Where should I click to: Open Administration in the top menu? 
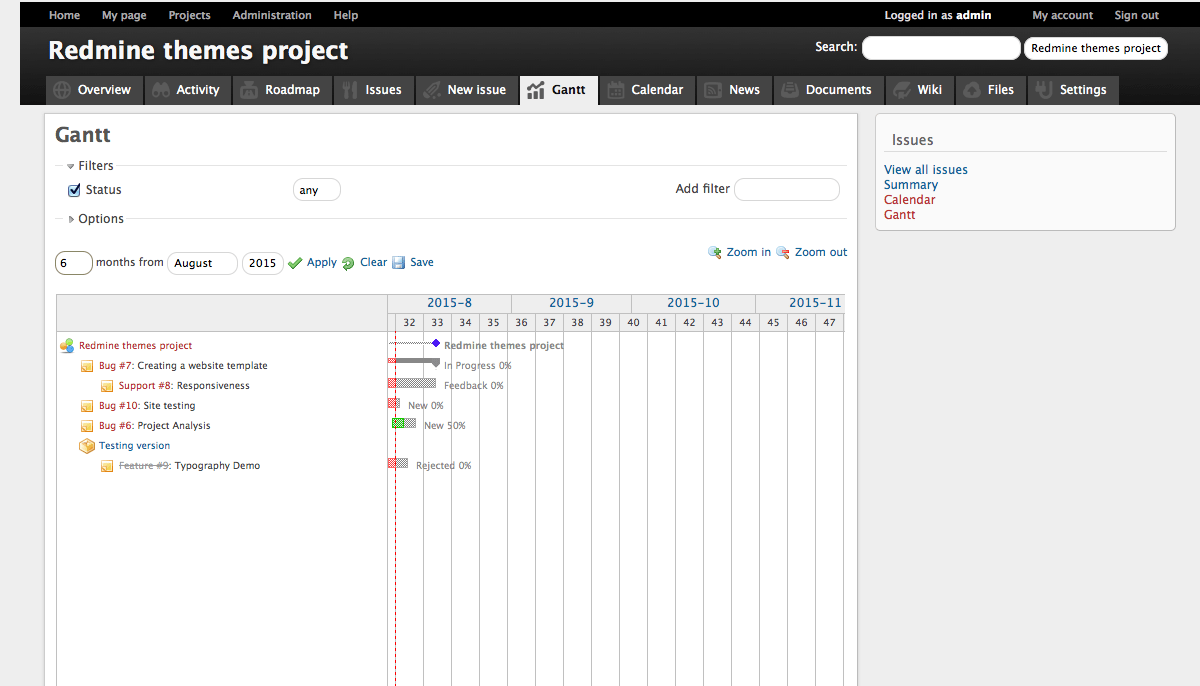click(x=272, y=15)
